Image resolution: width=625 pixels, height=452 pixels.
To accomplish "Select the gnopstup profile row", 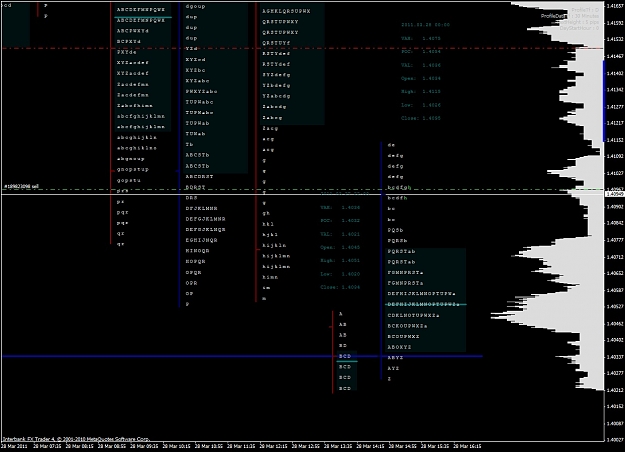I will [133, 169].
